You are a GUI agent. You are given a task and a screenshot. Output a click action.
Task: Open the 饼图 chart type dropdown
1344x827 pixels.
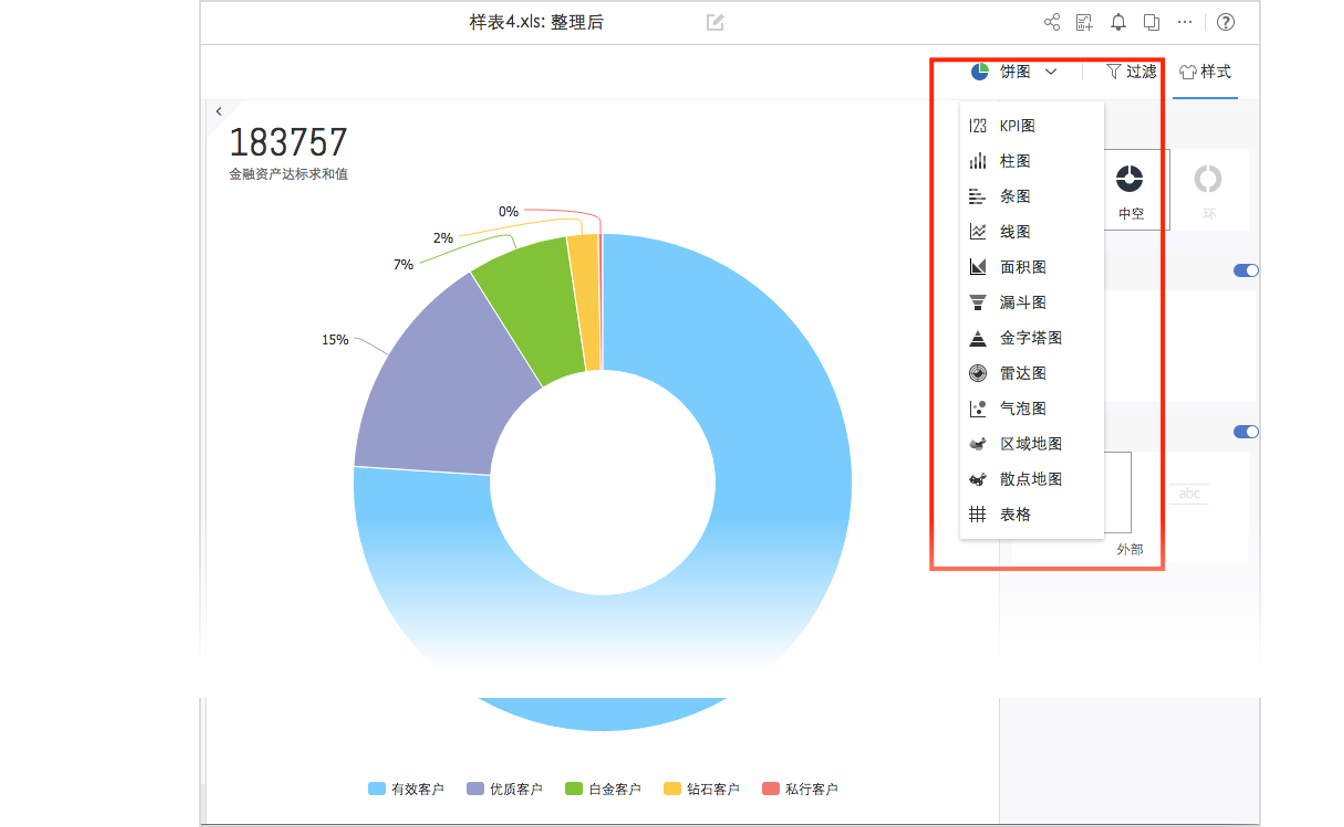pyautogui.click(x=1011, y=71)
